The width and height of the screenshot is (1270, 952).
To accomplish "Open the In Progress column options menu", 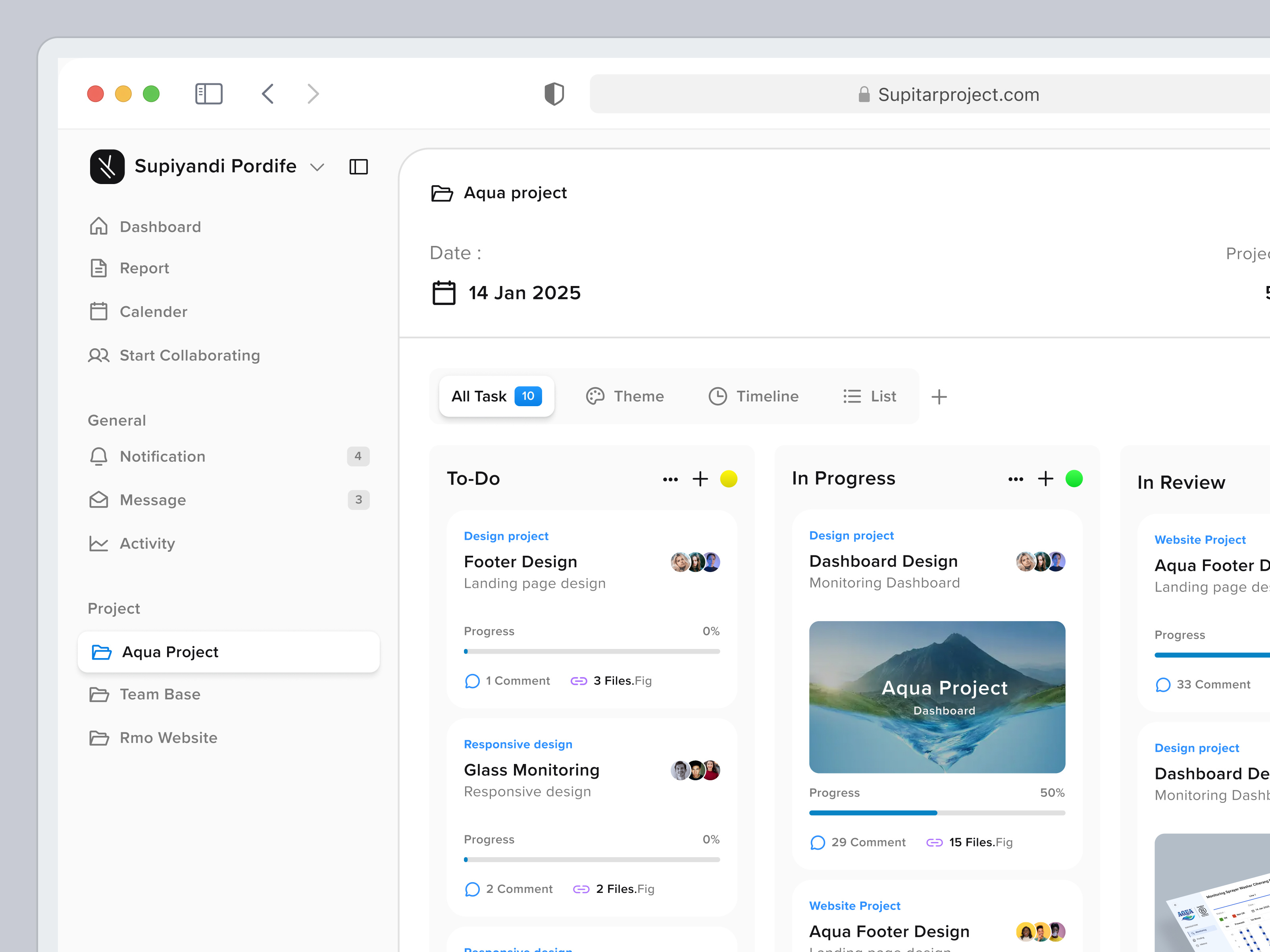I will pos(1016,479).
